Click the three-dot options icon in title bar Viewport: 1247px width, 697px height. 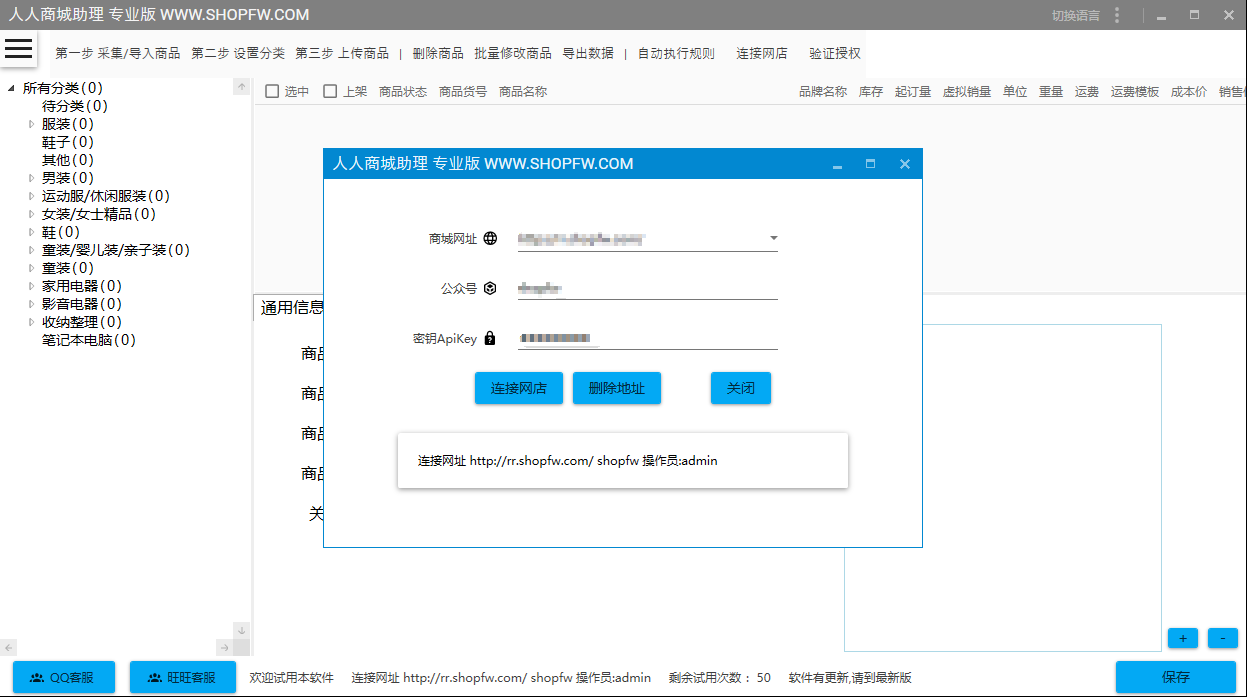[1117, 15]
